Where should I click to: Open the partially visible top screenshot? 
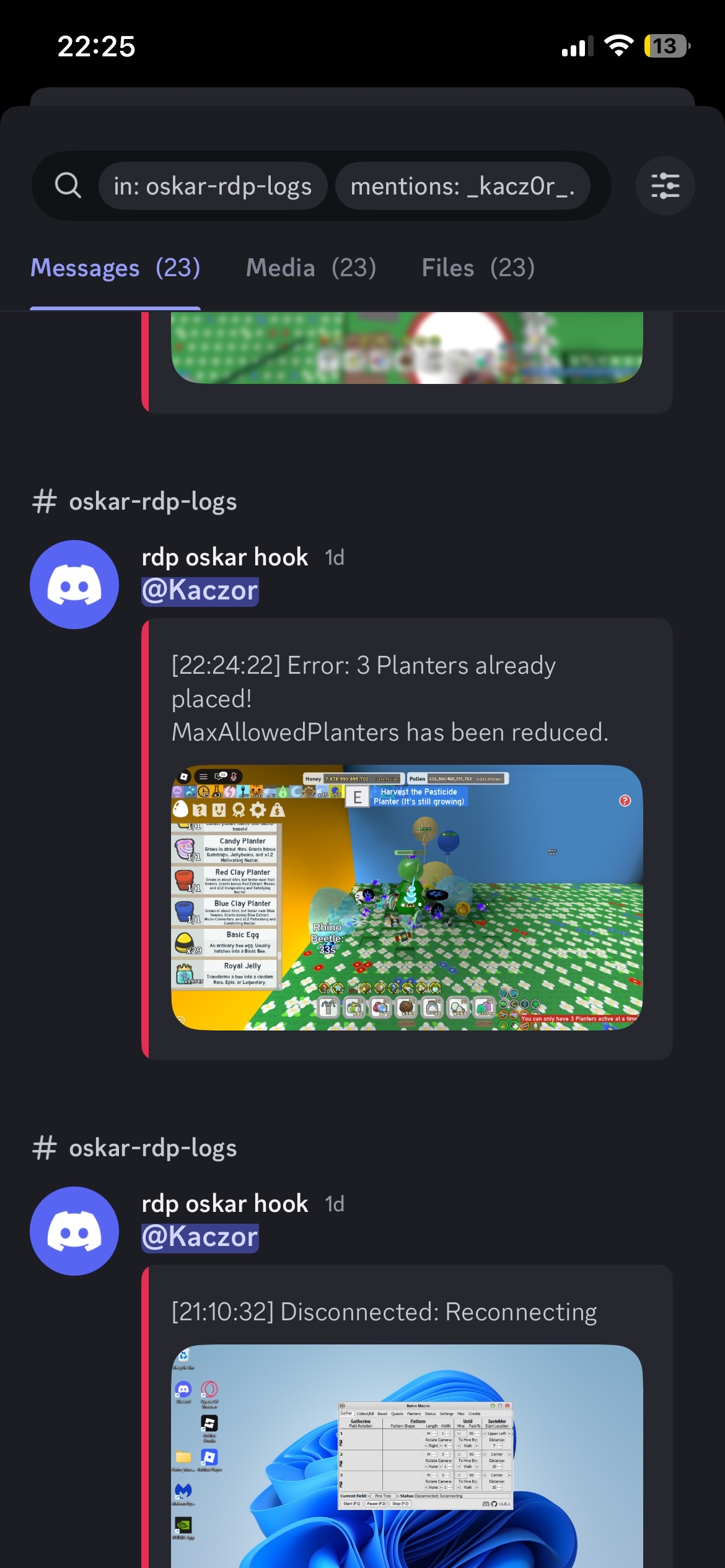tap(407, 348)
